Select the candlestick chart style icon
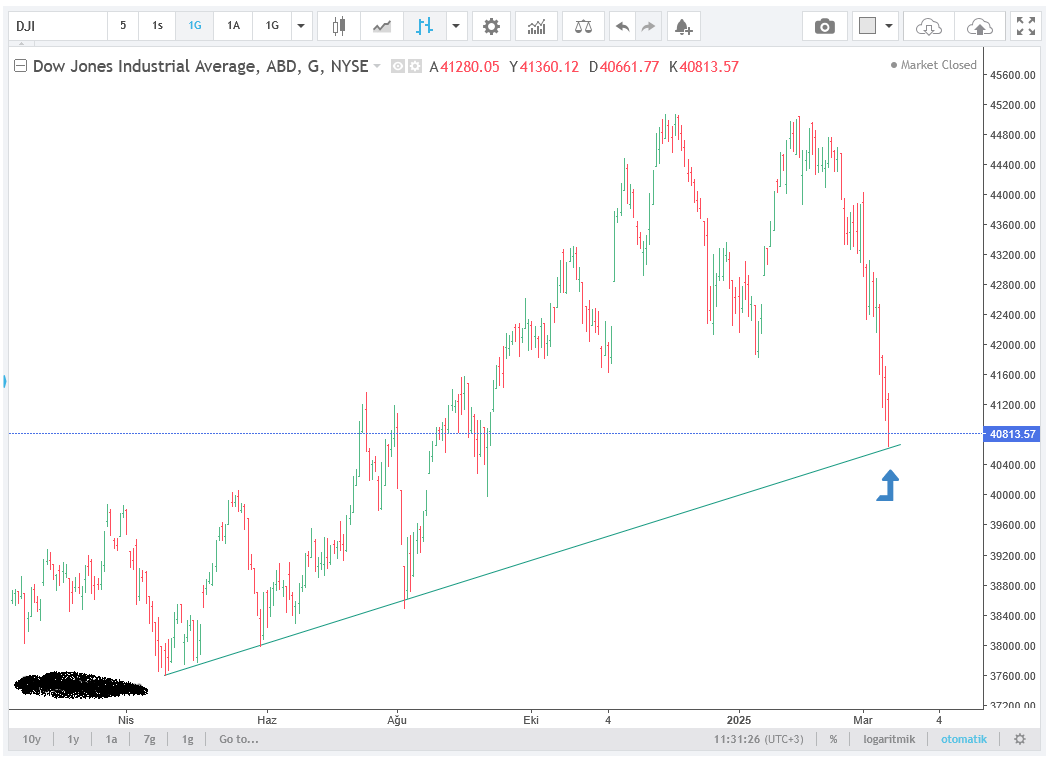Viewport: 1052px width, 764px height. (x=339, y=26)
